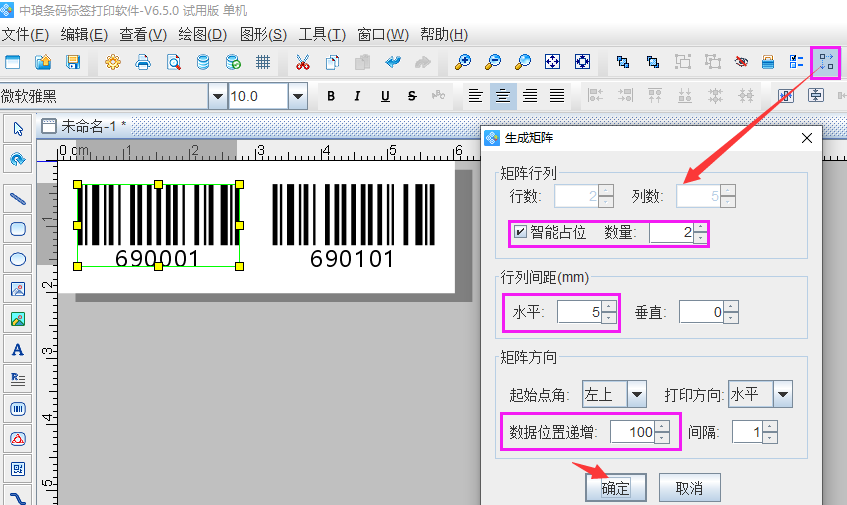847x505 pixels.
Task: Copy selection icon in toolbar
Action: pyautogui.click(x=332, y=62)
